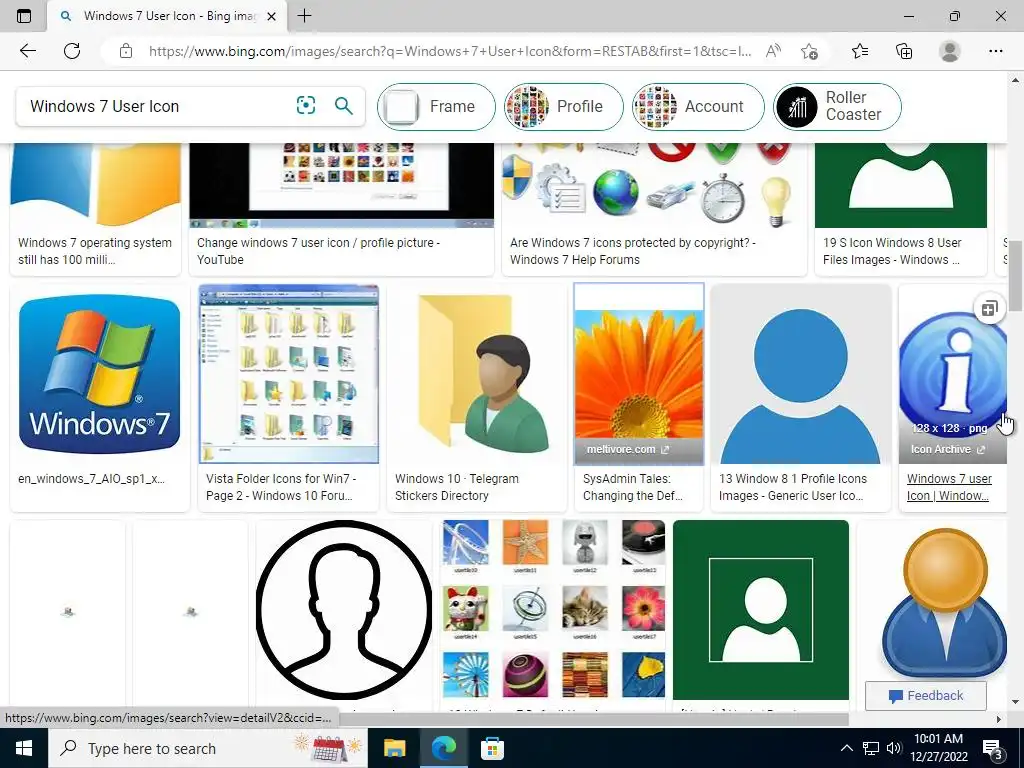Open File Explorer from taskbar
This screenshot has width=1024, height=768.
[394, 748]
